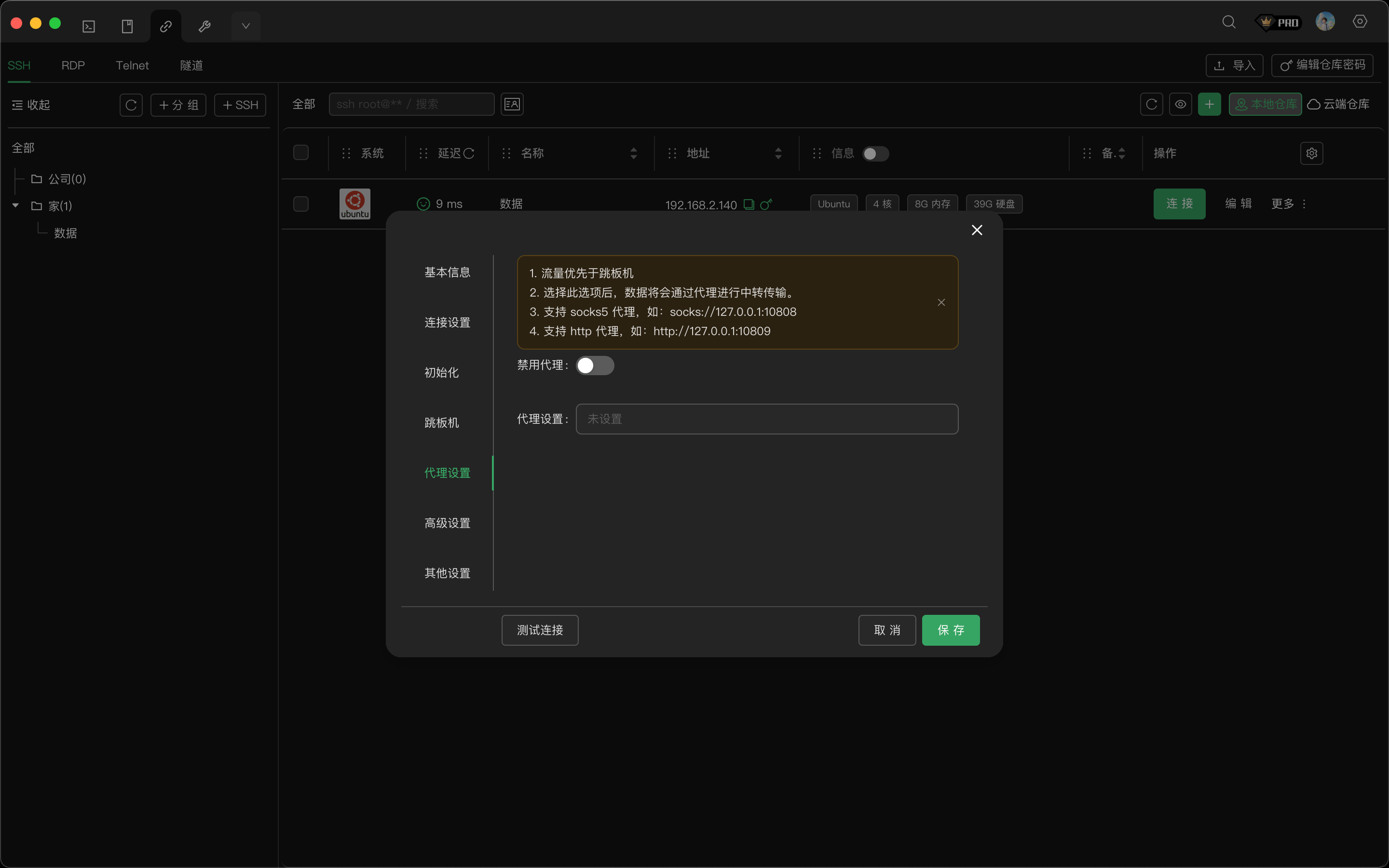
Task: Switch to the RDP tab
Action: point(73,66)
